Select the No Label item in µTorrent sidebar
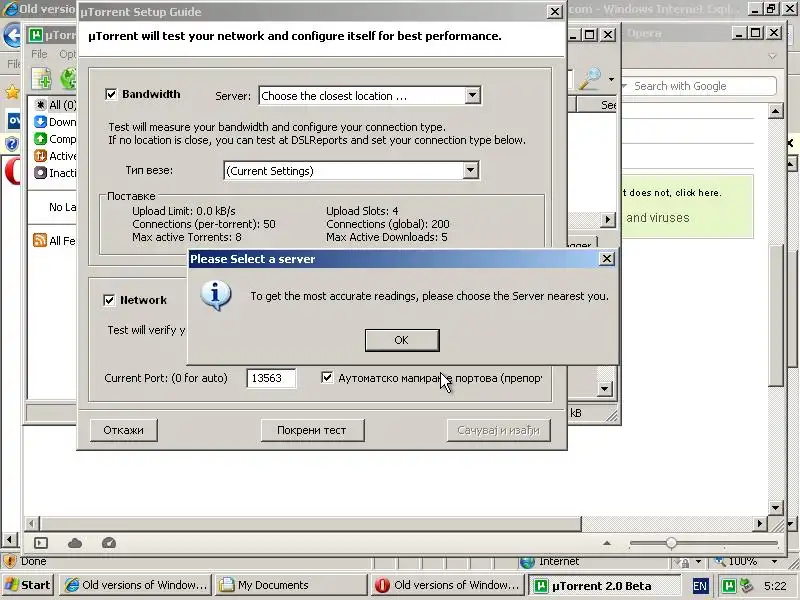Image resolution: width=800 pixels, height=600 pixels. 62,207
